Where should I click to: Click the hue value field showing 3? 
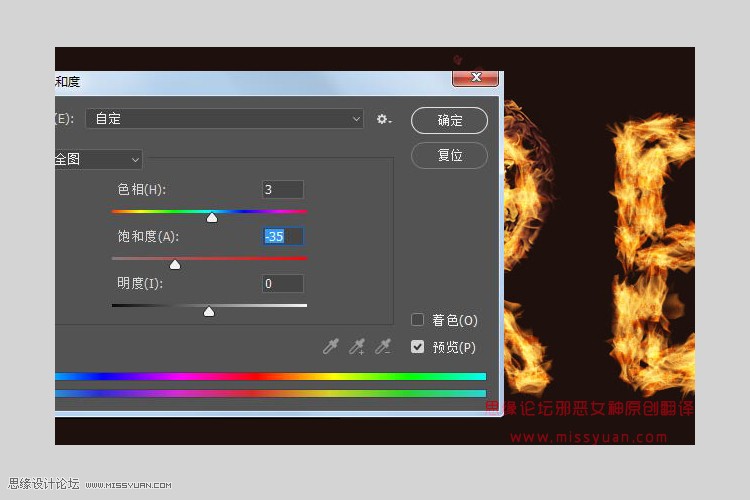point(283,189)
